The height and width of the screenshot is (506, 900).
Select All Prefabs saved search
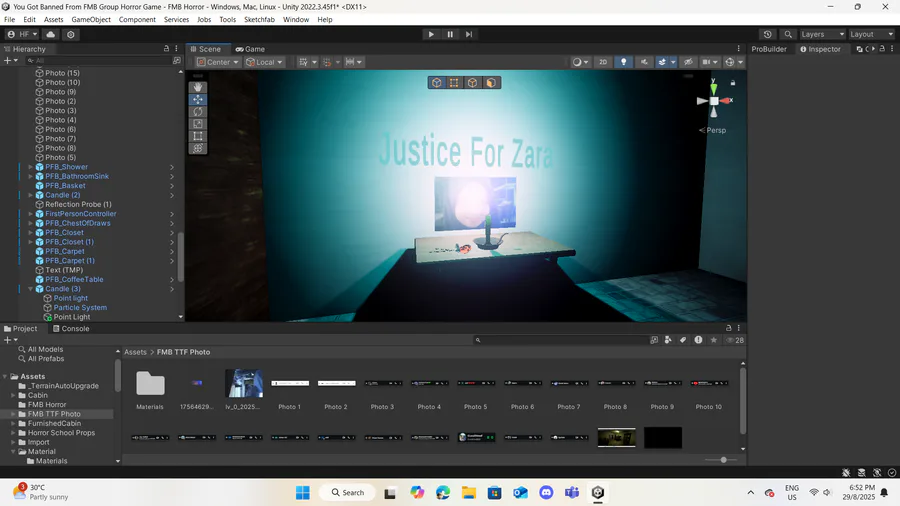click(46, 359)
